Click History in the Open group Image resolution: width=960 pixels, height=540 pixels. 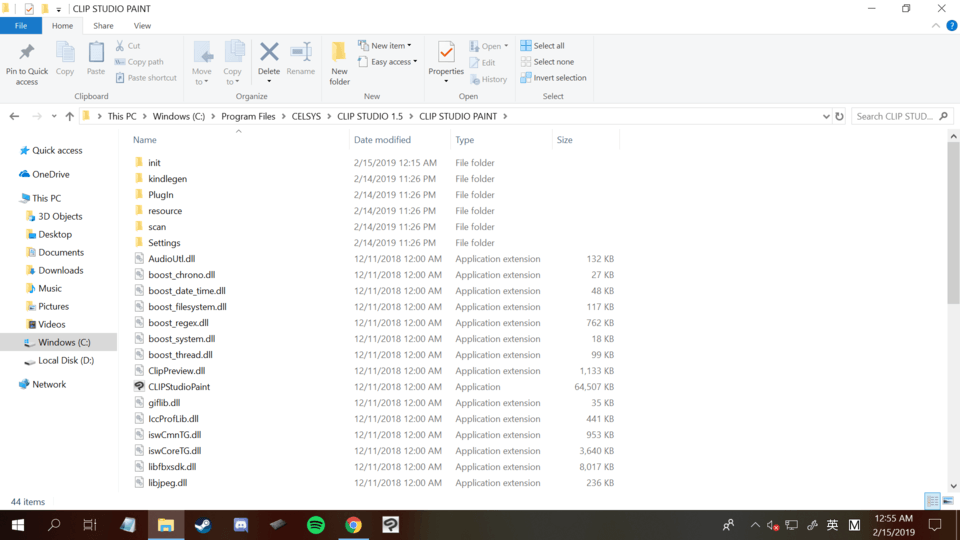tap(489, 79)
